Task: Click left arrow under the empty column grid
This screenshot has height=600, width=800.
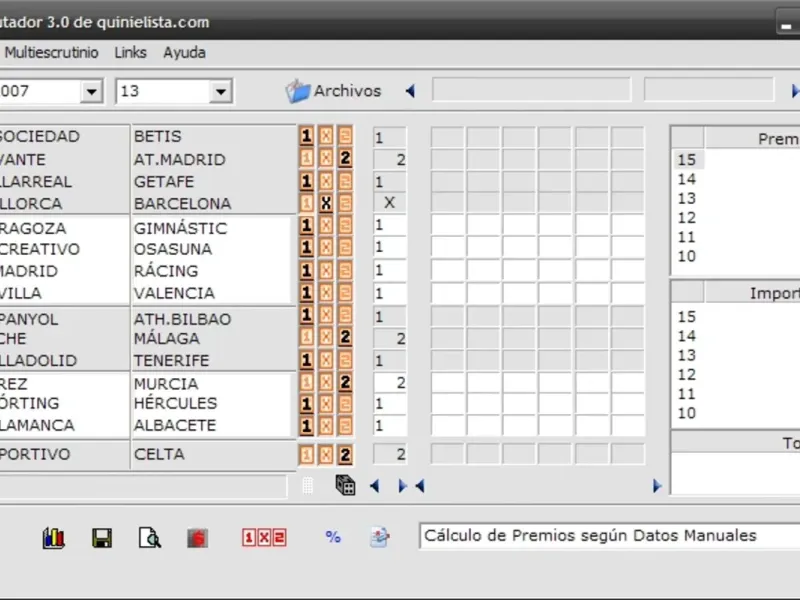Action: tap(420, 486)
